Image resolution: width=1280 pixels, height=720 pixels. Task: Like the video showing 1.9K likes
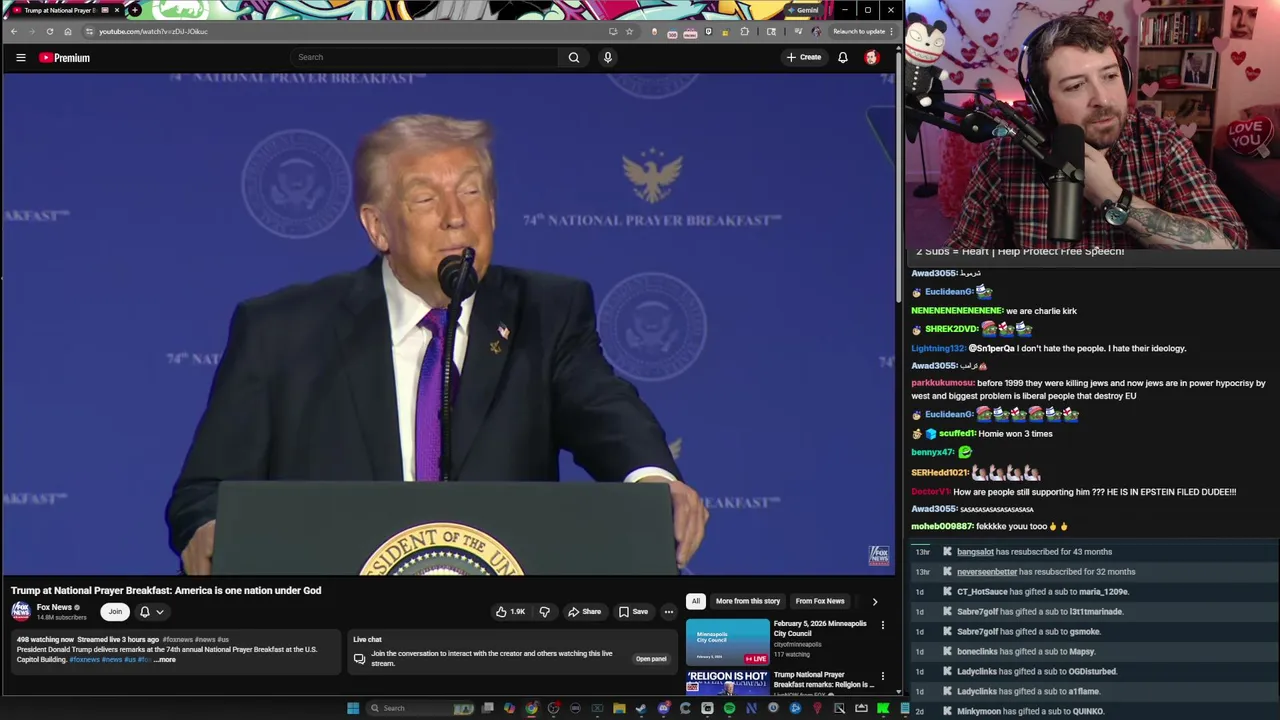(510, 611)
